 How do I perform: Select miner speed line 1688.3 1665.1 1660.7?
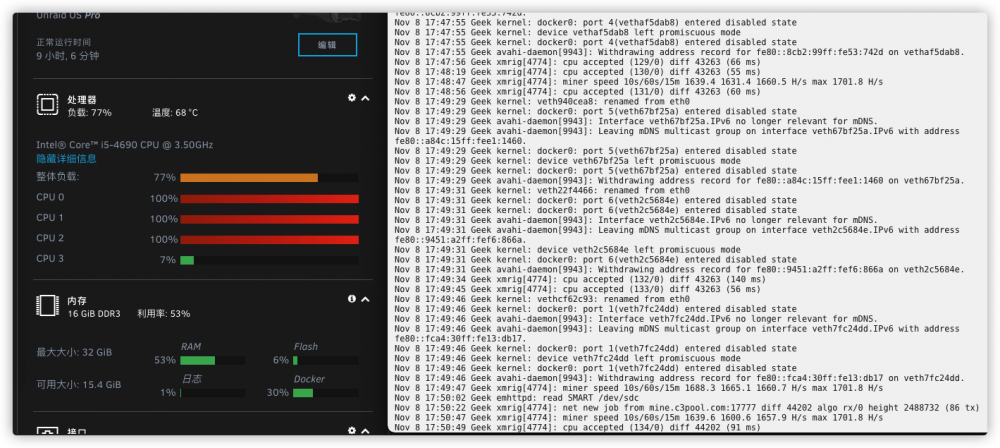click(638, 388)
